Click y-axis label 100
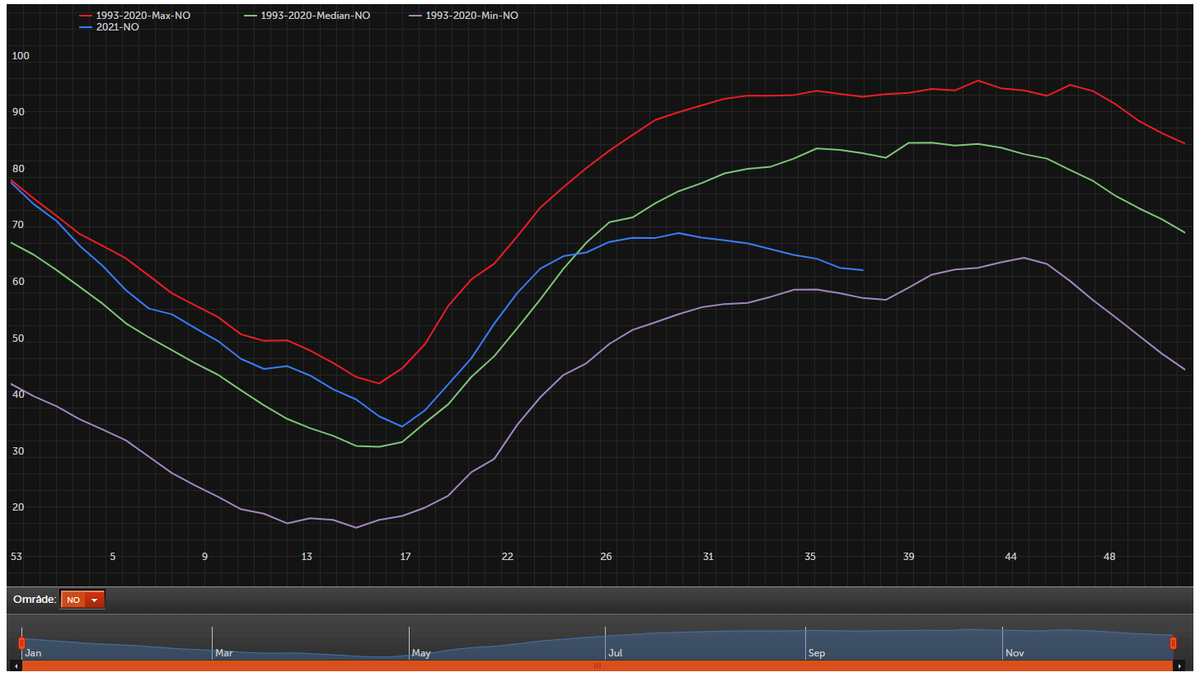Image resolution: width=1200 pixels, height=677 pixels. (21, 55)
